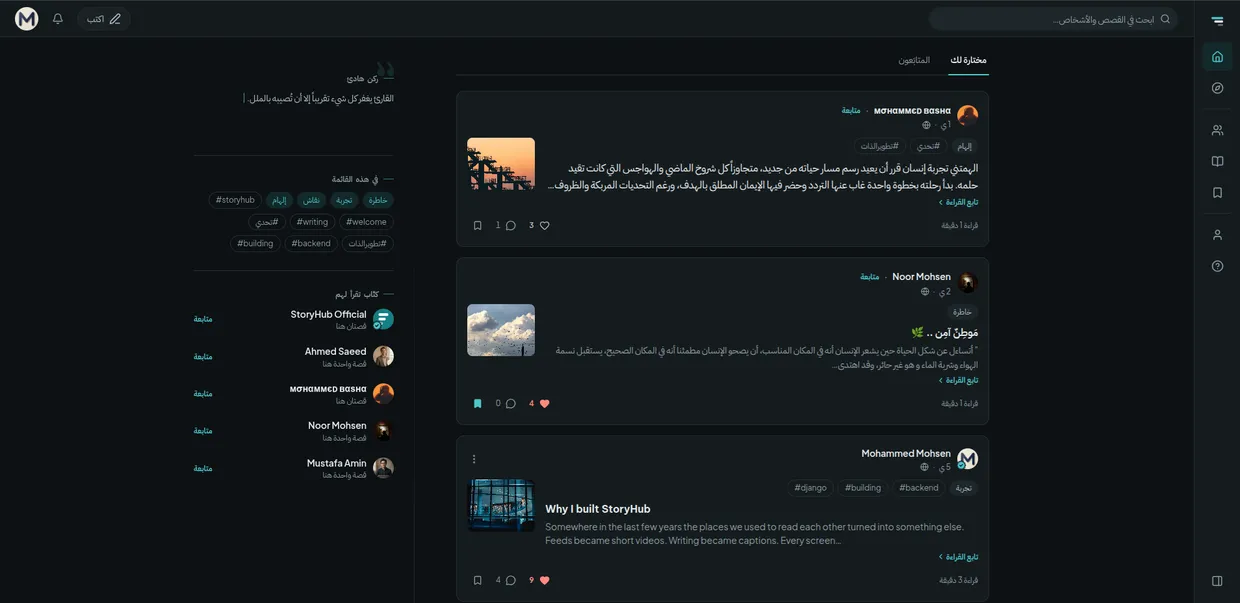
Task: Open the موطن آمن story title
Action: [x=945, y=332]
